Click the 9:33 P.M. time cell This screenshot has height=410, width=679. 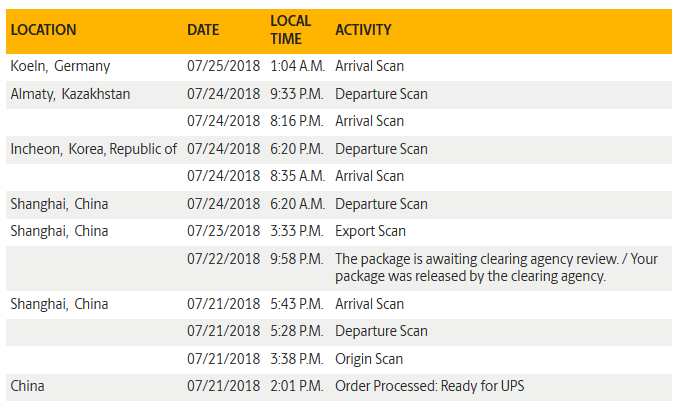297,94
